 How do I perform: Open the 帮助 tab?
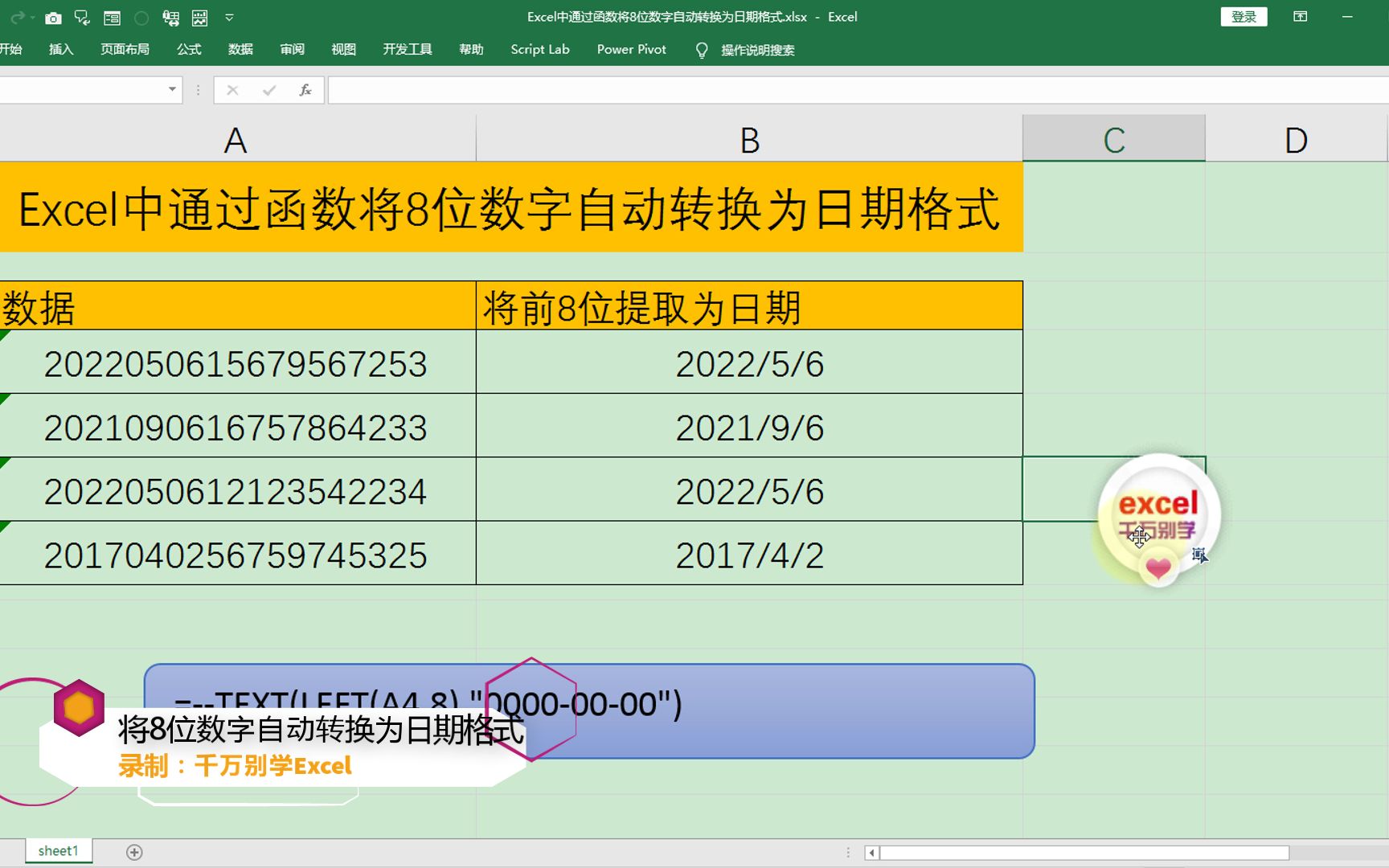471,49
